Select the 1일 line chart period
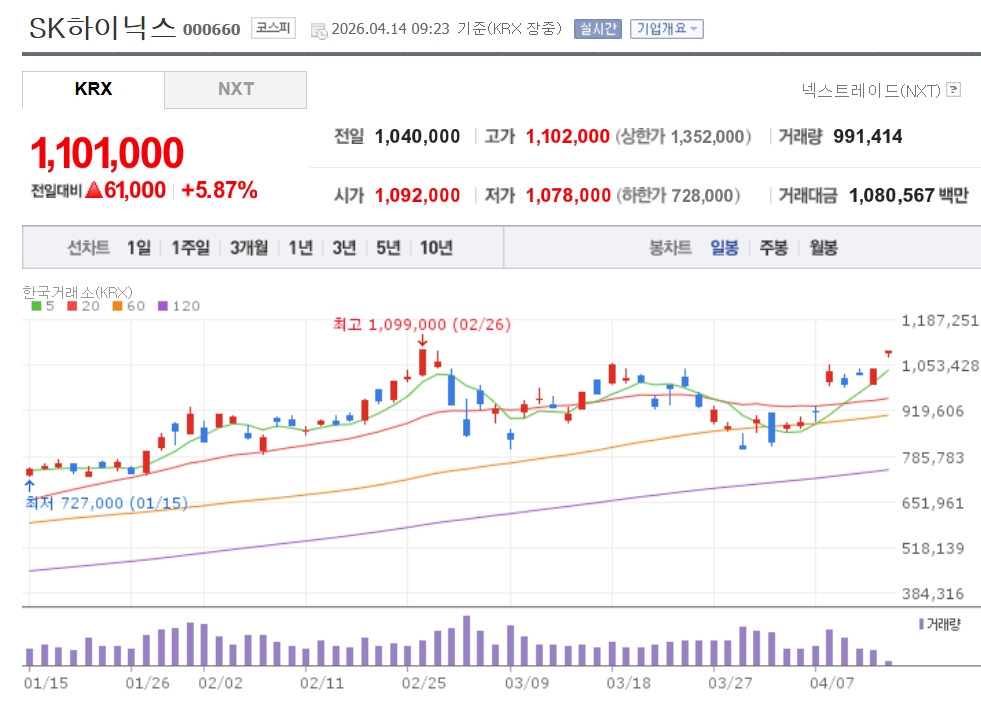Image resolution: width=981 pixels, height=707 pixels. tap(138, 248)
